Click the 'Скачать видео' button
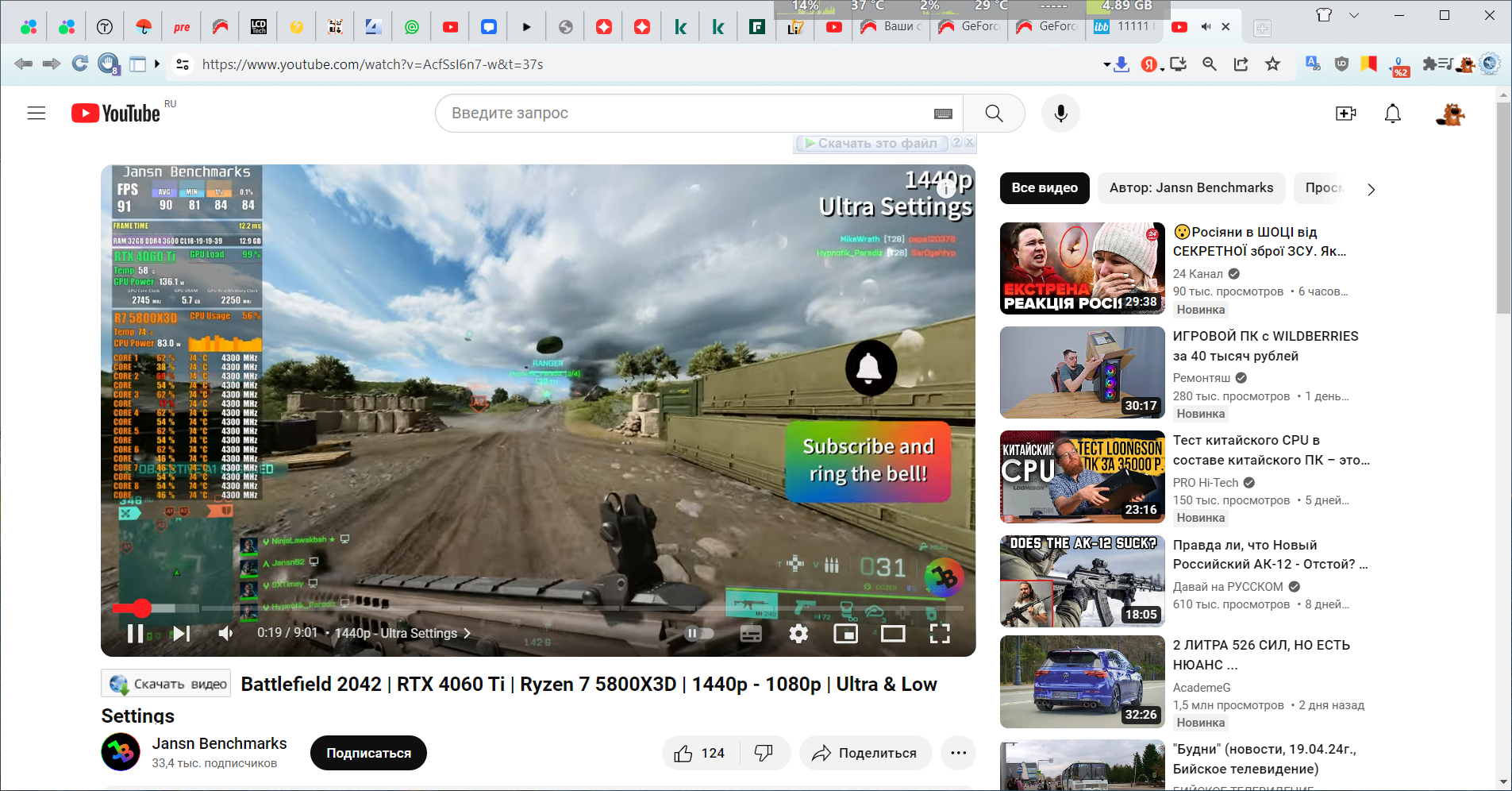The height and width of the screenshot is (791, 1512). 166,684
